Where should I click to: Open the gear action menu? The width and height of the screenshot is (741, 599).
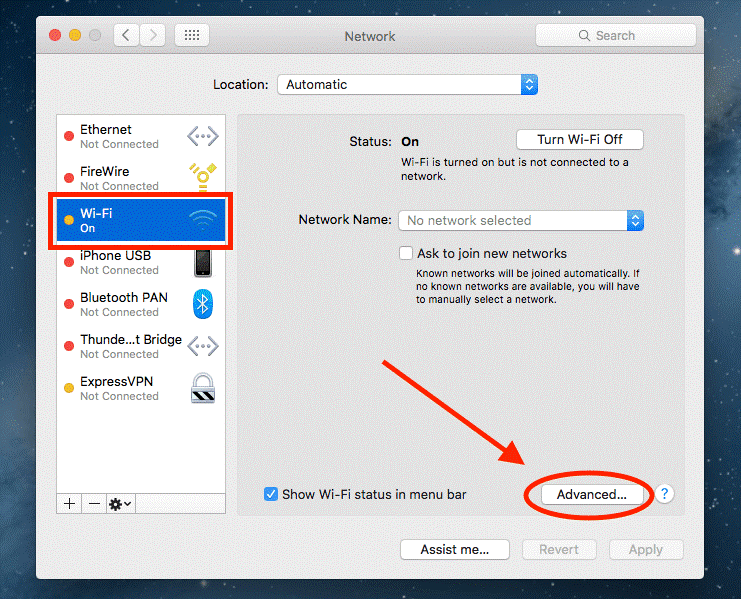[x=120, y=504]
